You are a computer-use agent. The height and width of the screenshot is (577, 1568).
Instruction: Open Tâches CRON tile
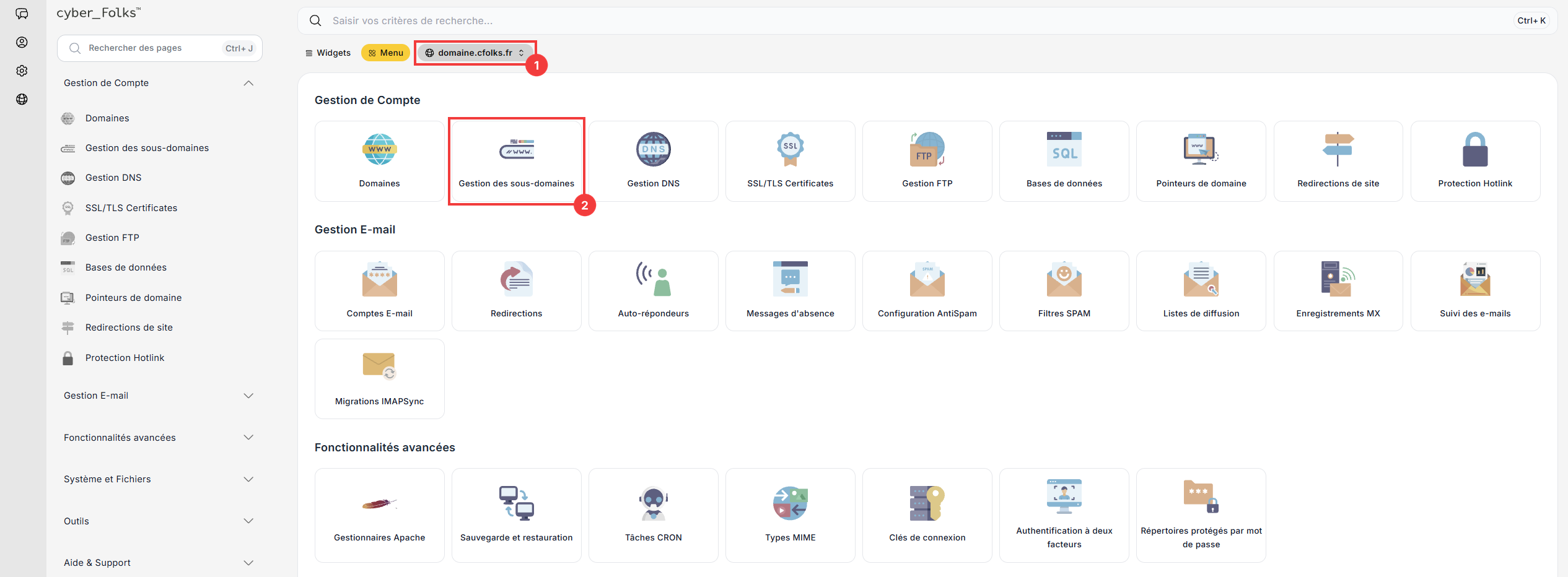[x=653, y=515]
